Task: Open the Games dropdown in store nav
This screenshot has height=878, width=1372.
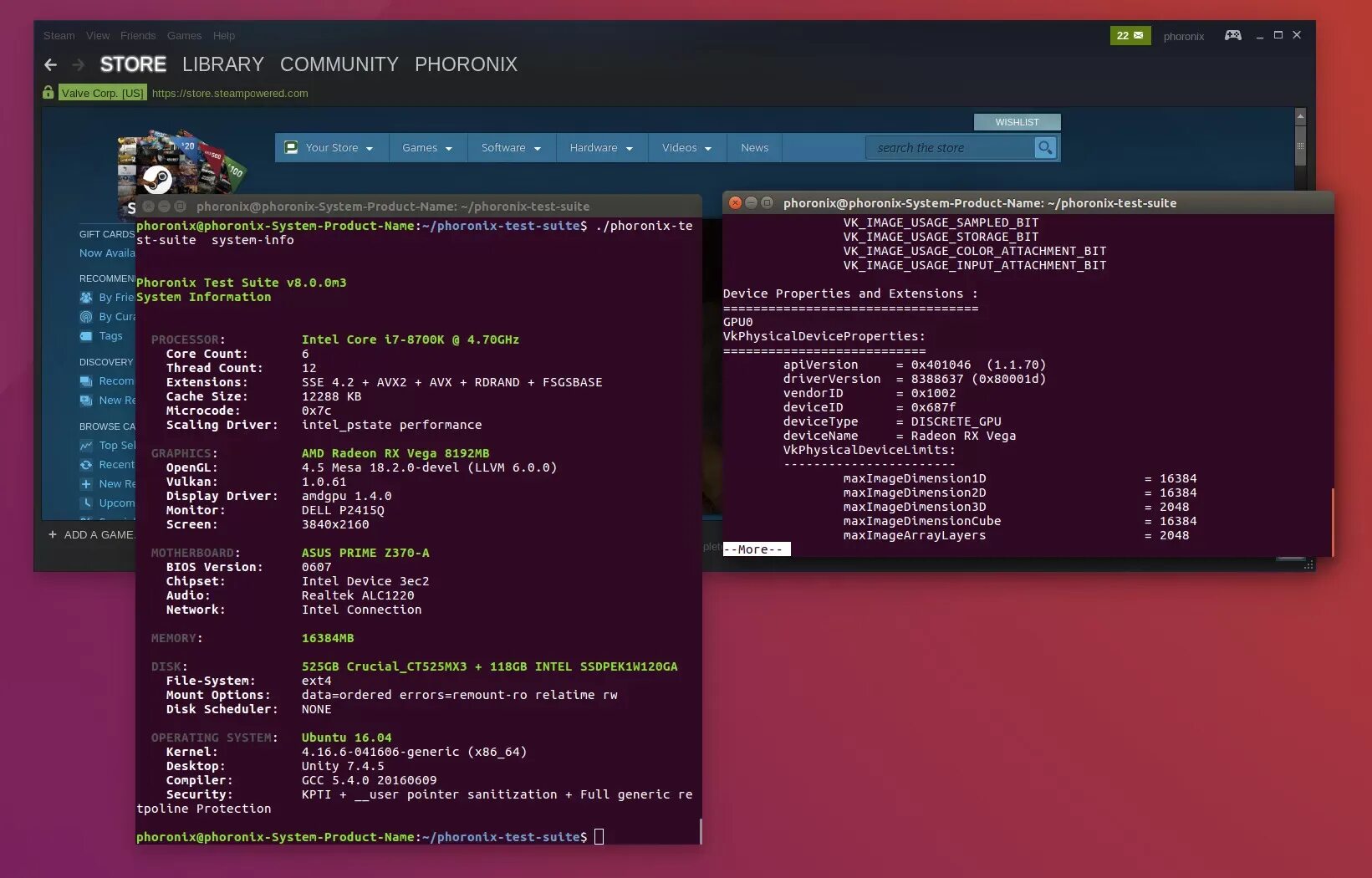Action: point(427,147)
